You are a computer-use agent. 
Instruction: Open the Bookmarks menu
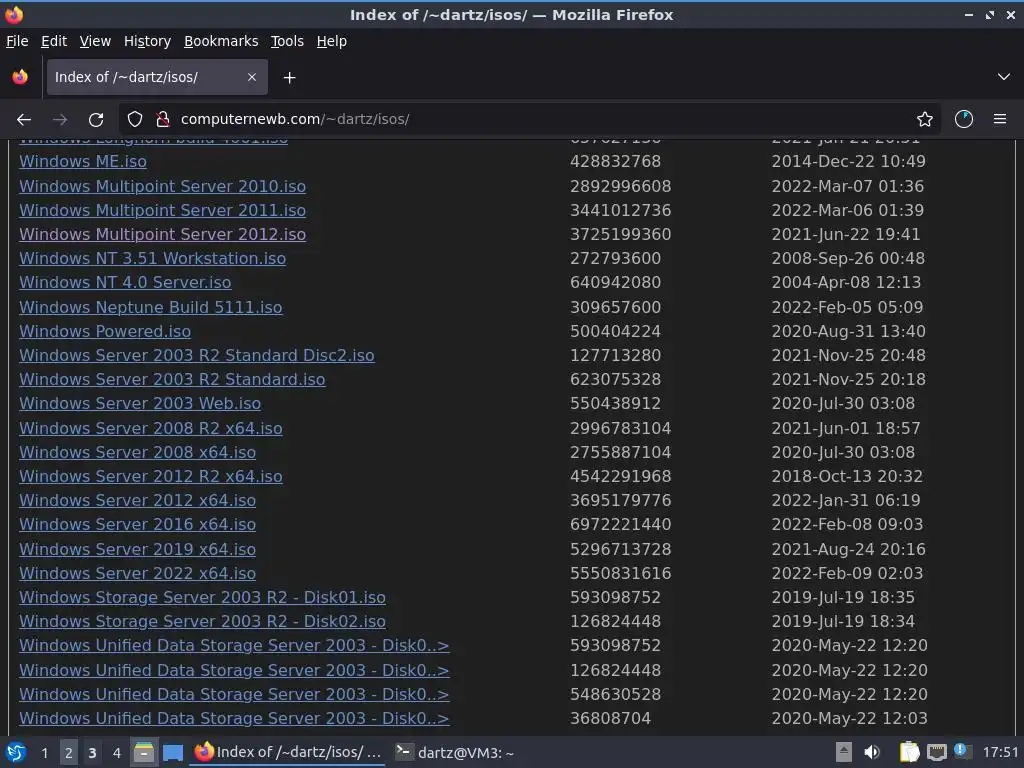pos(221,41)
